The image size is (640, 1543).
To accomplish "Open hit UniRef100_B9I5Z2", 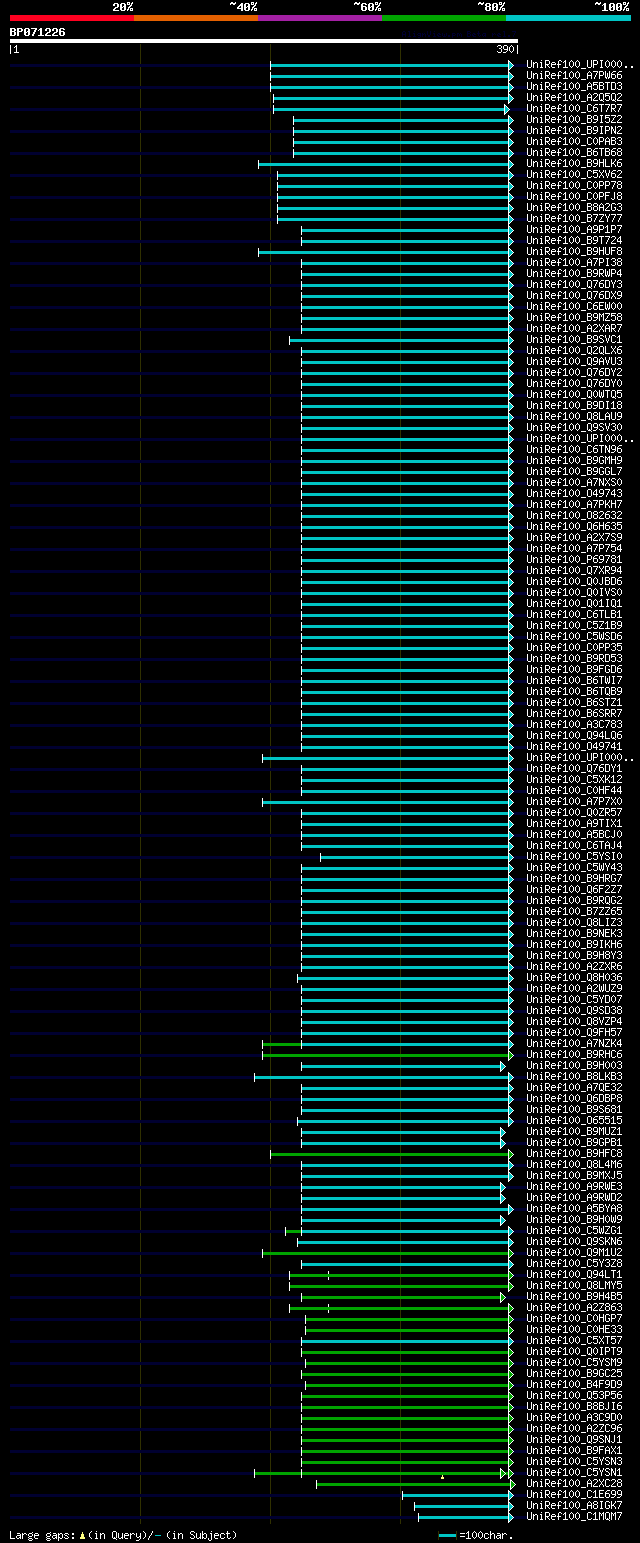I will pos(574,120).
